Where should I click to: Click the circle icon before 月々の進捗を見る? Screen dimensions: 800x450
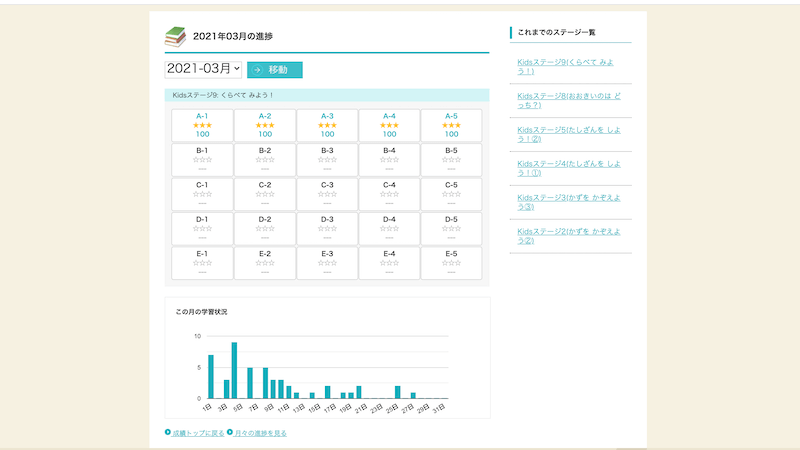point(230,432)
